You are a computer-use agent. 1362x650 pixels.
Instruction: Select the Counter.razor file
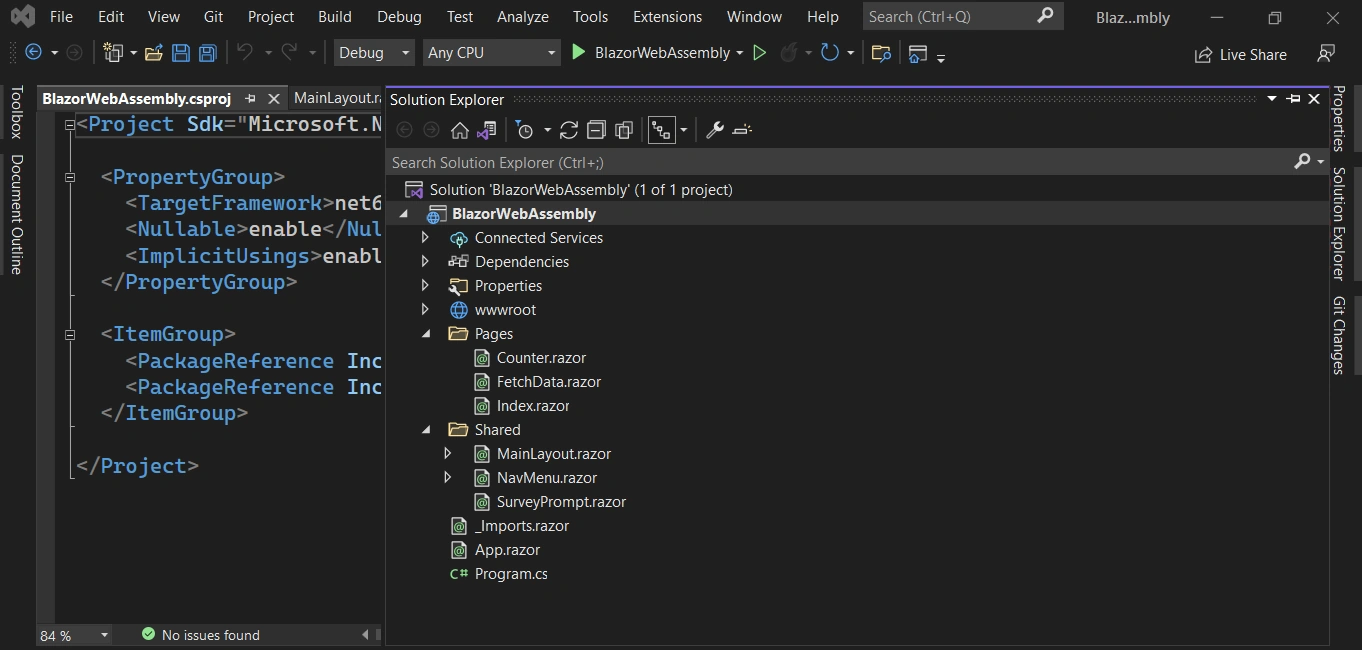[x=541, y=358]
